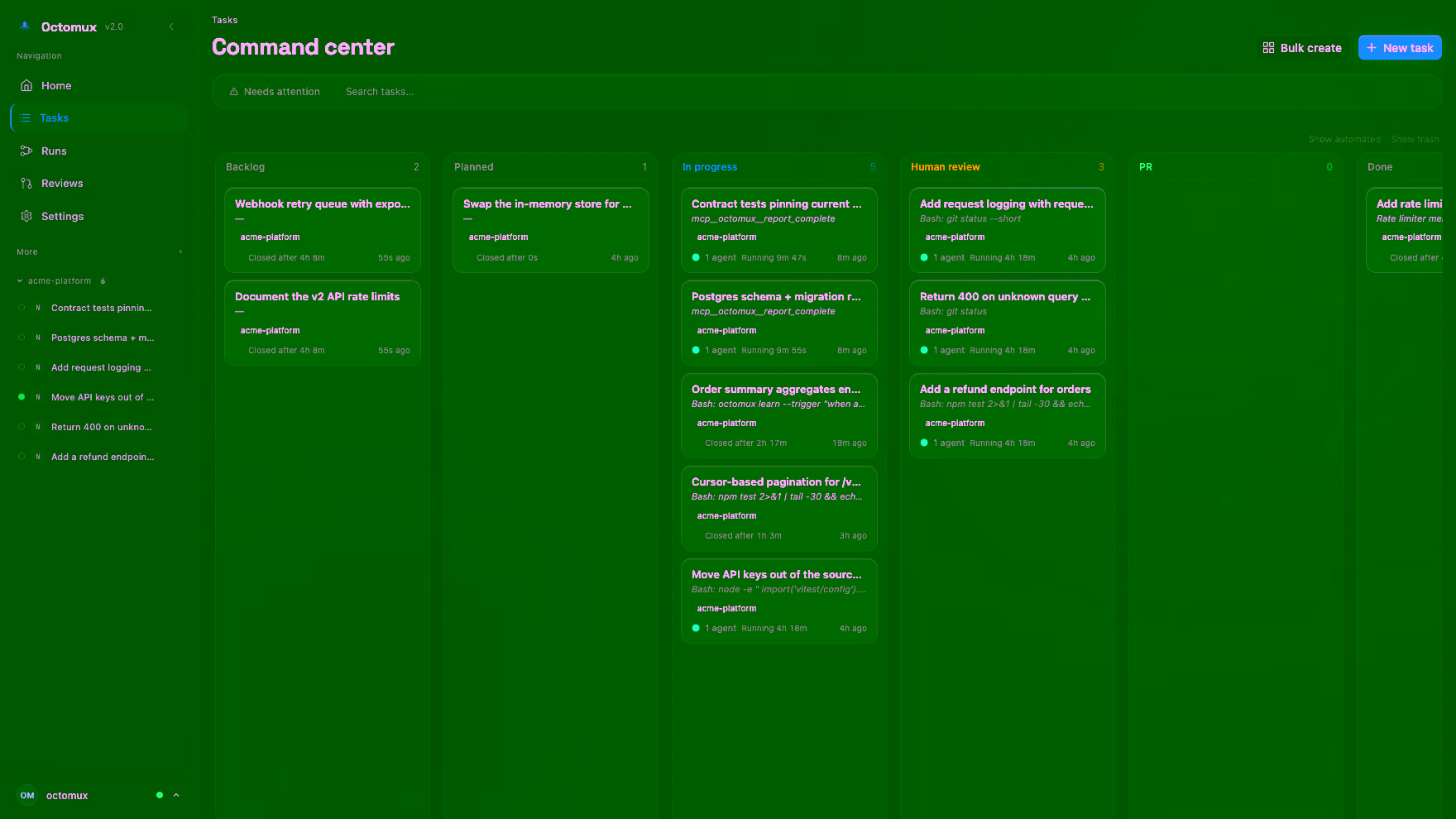
Task: Open Add a refund endpoint for orders card
Action: pyautogui.click(x=1008, y=415)
